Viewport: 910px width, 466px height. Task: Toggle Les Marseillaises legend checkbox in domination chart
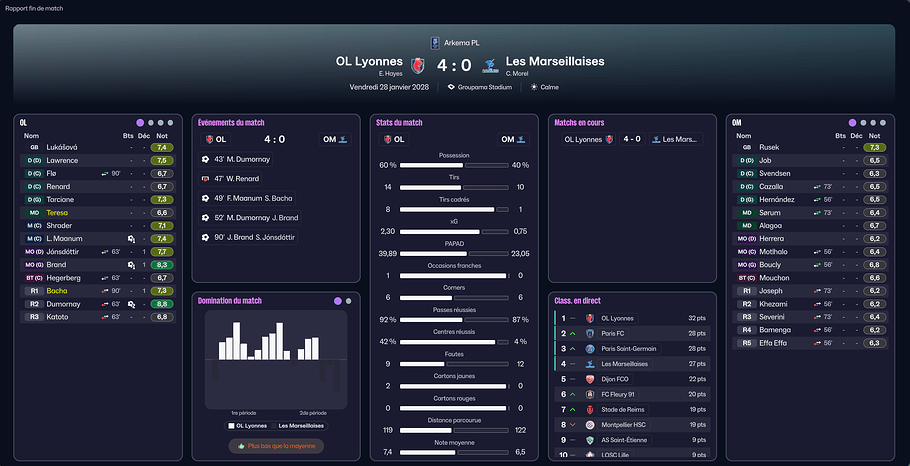coord(273,425)
